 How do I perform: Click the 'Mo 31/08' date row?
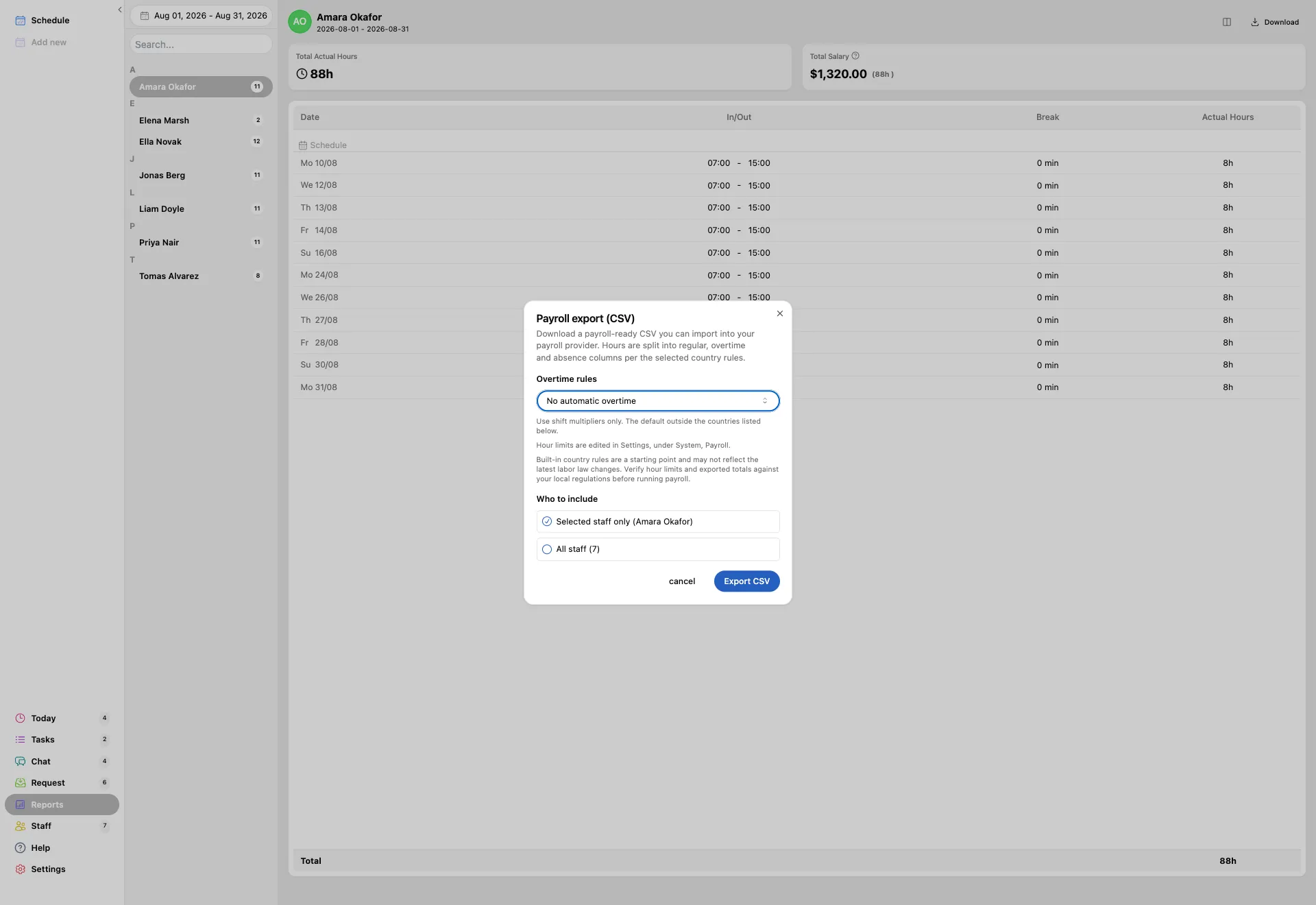(x=797, y=387)
